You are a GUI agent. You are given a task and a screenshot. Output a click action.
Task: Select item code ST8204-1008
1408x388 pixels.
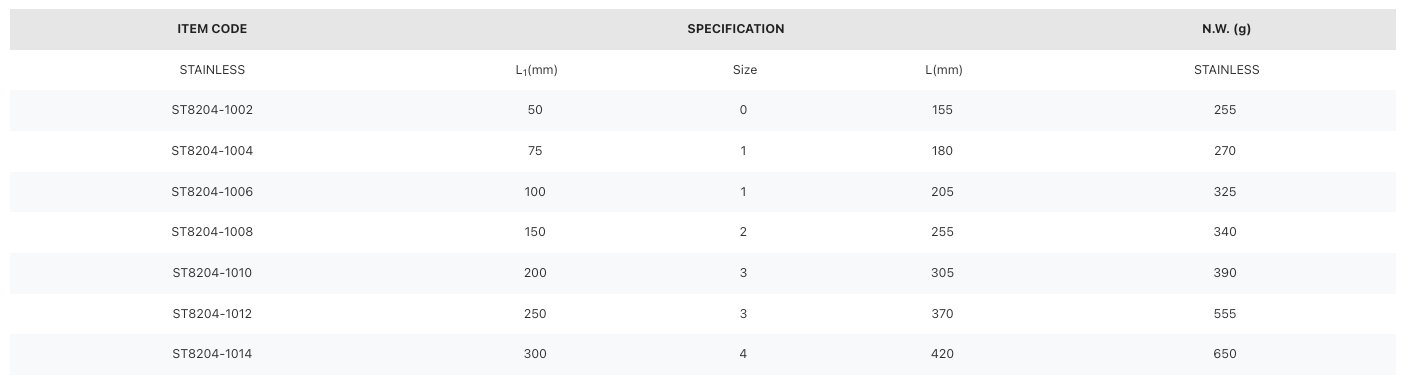tap(212, 232)
